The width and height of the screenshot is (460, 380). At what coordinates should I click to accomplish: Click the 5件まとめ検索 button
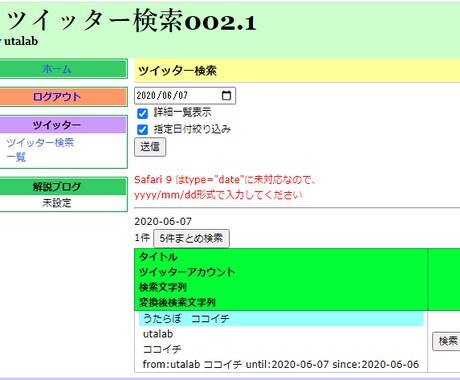tap(191, 238)
